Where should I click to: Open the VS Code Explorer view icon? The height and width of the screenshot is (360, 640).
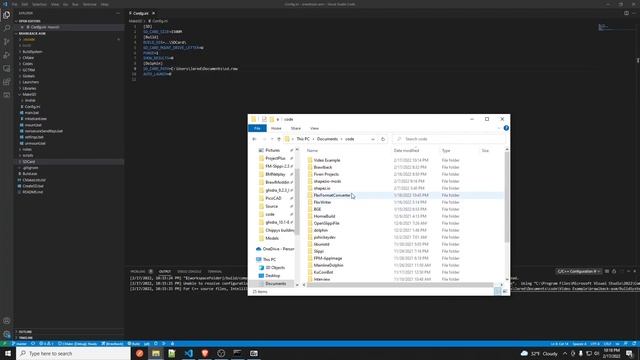pos(7,15)
